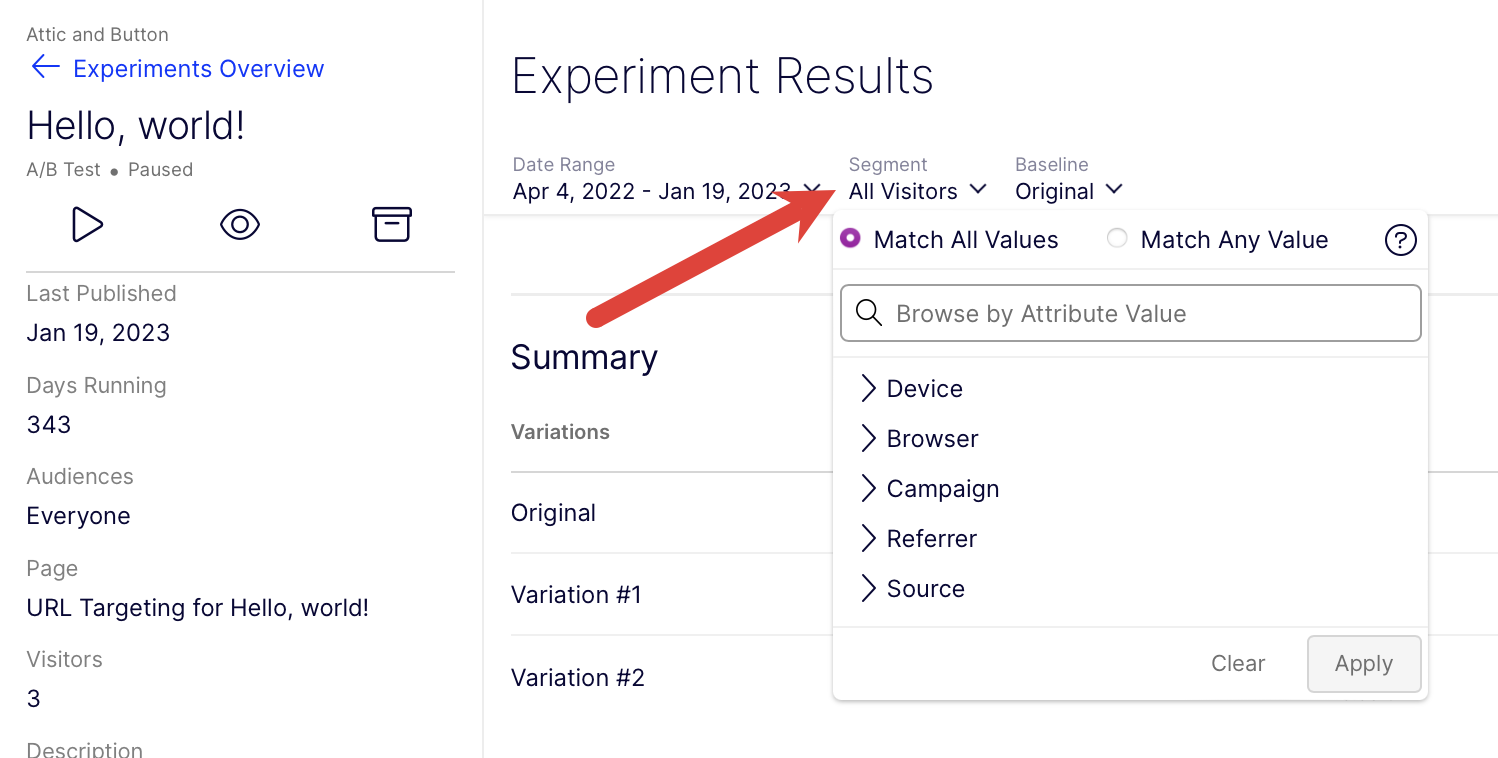Screen dimensions: 1498x758
Task: Click the Apply button
Action: (x=1363, y=663)
